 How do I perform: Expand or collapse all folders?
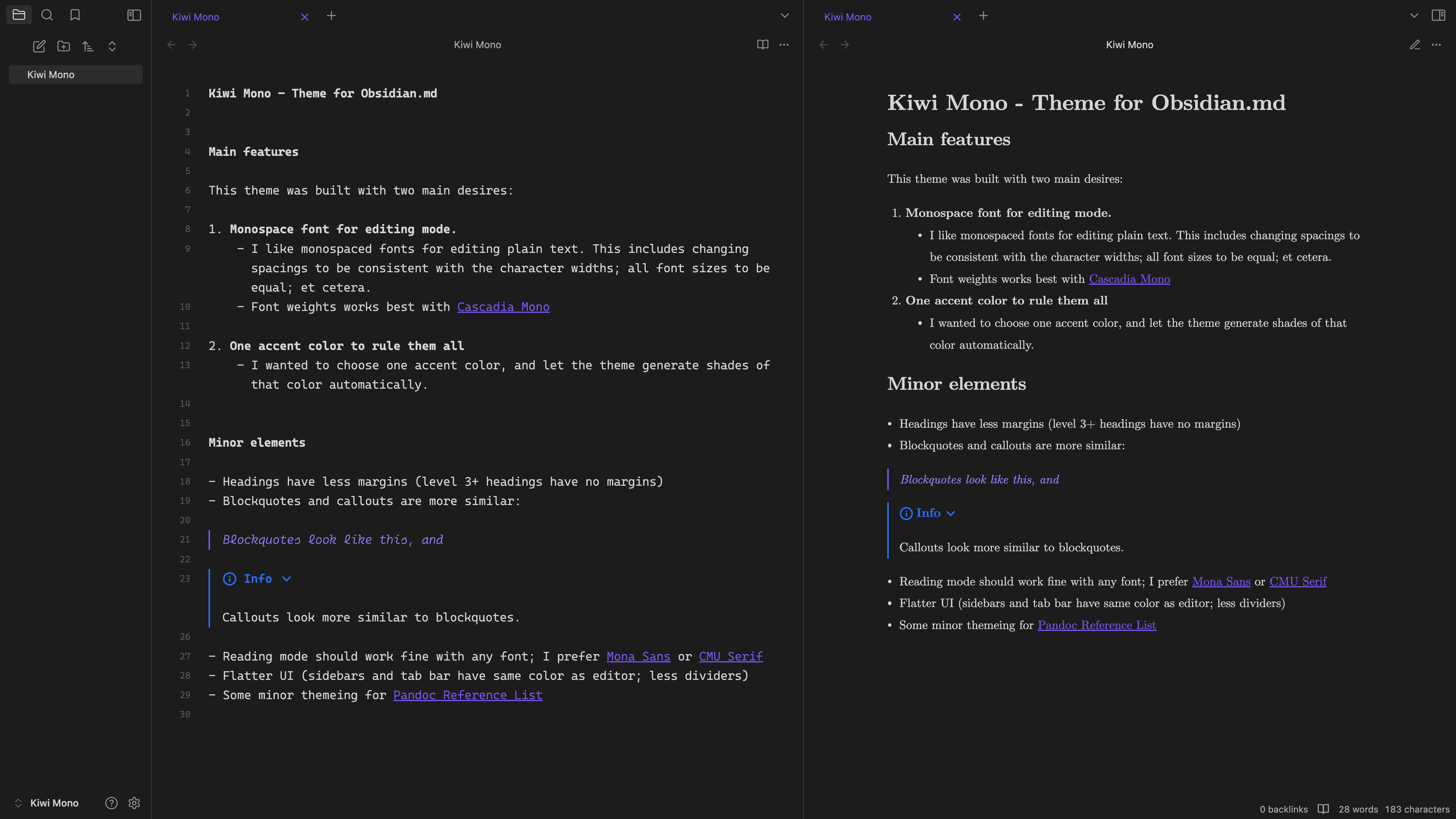tap(112, 46)
